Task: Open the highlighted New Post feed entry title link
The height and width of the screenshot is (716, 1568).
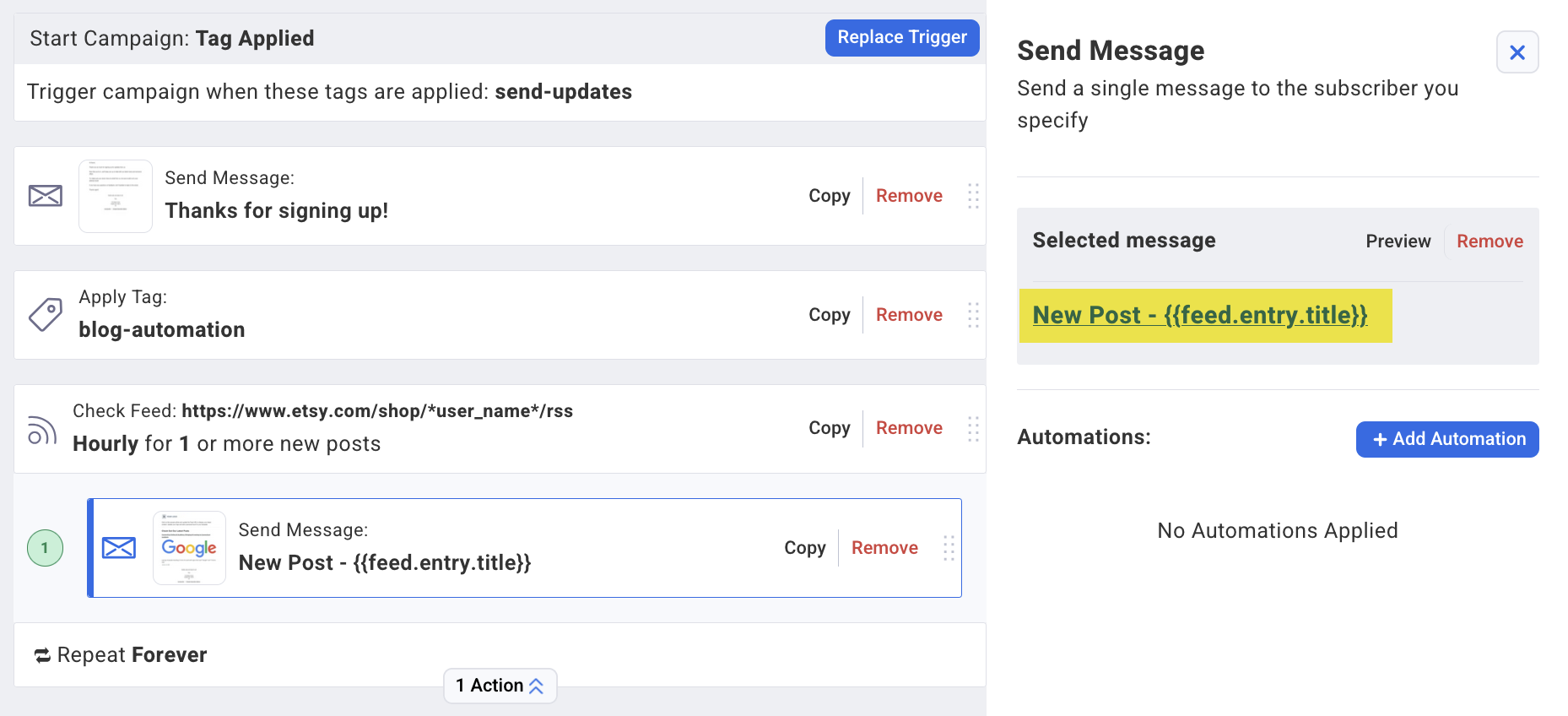Action: [x=1199, y=316]
